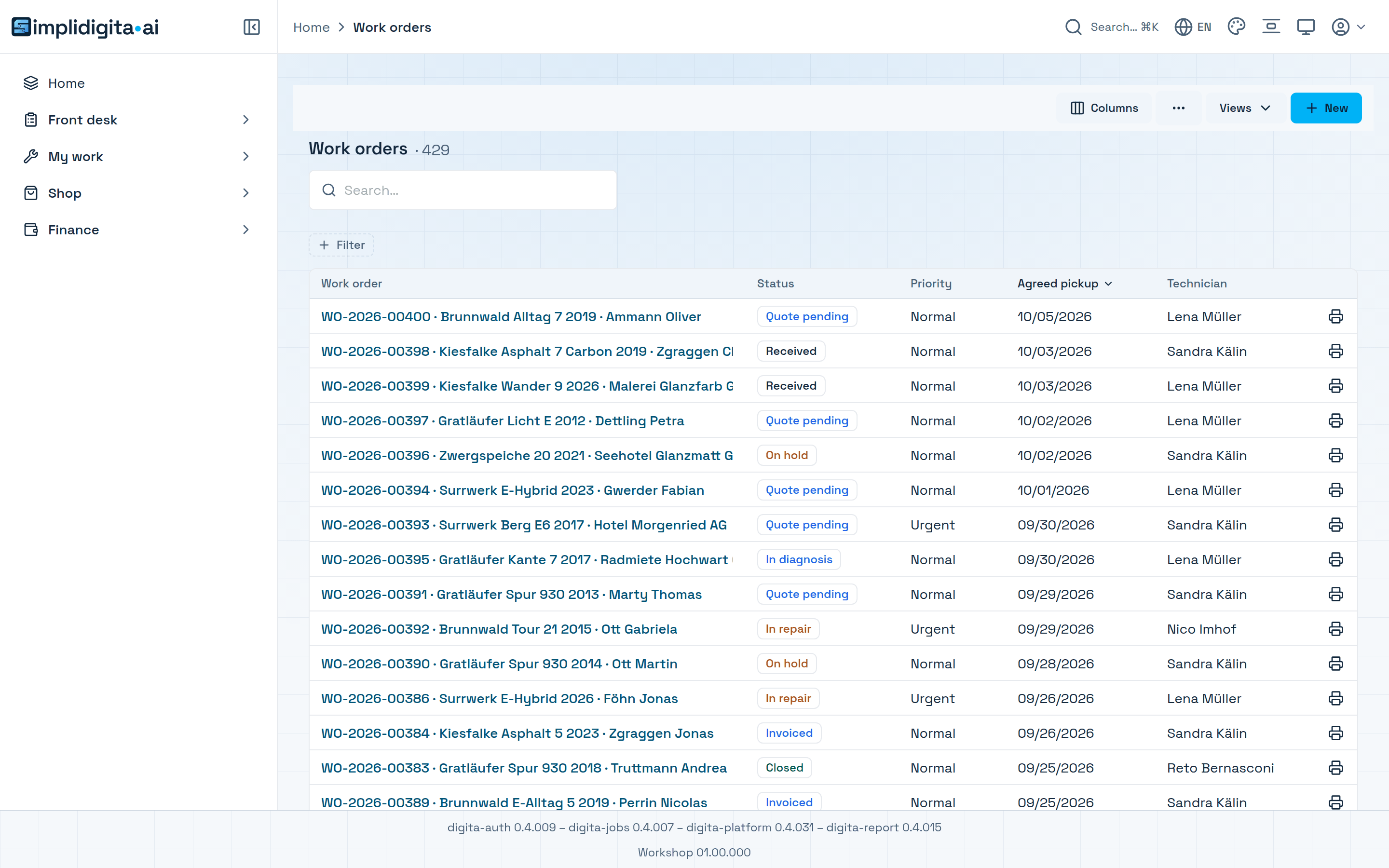This screenshot has width=1389, height=868.
Task: Print work order WO-2026-00397
Action: pyautogui.click(x=1335, y=421)
